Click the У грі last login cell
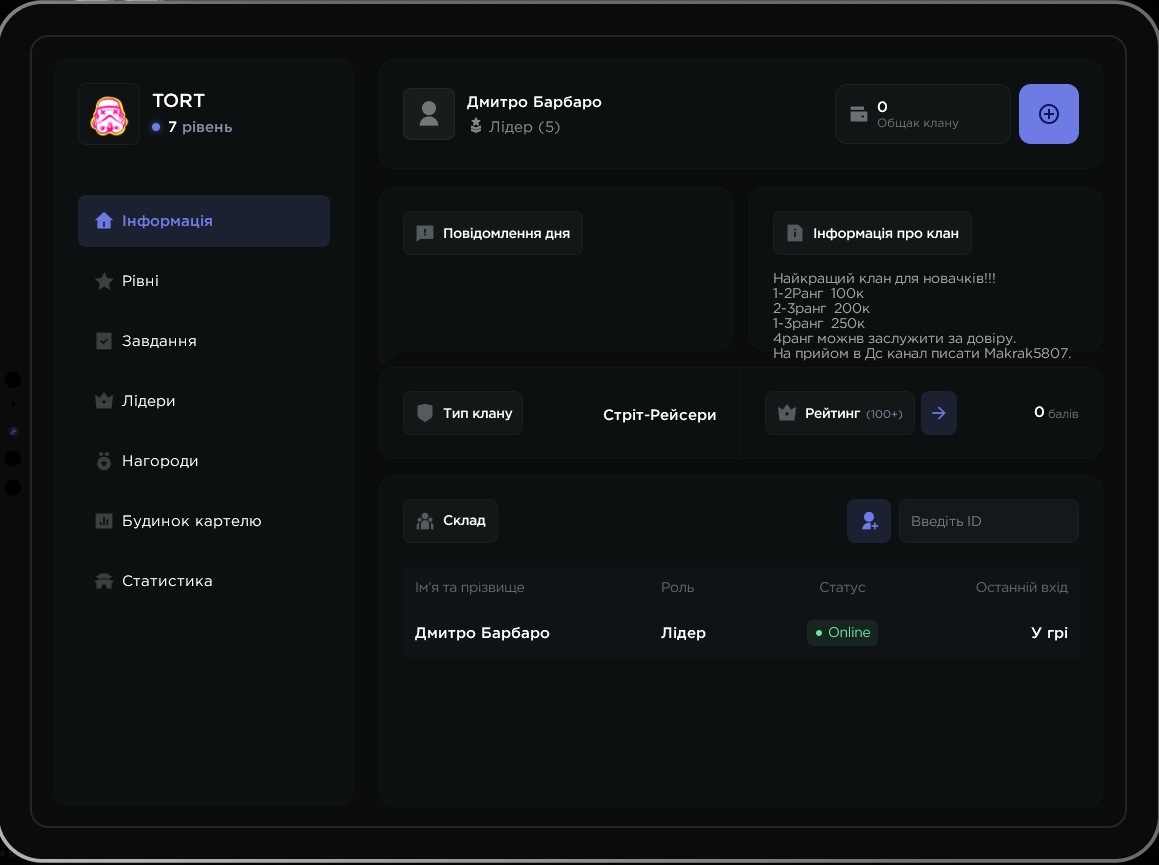 [x=1049, y=633]
